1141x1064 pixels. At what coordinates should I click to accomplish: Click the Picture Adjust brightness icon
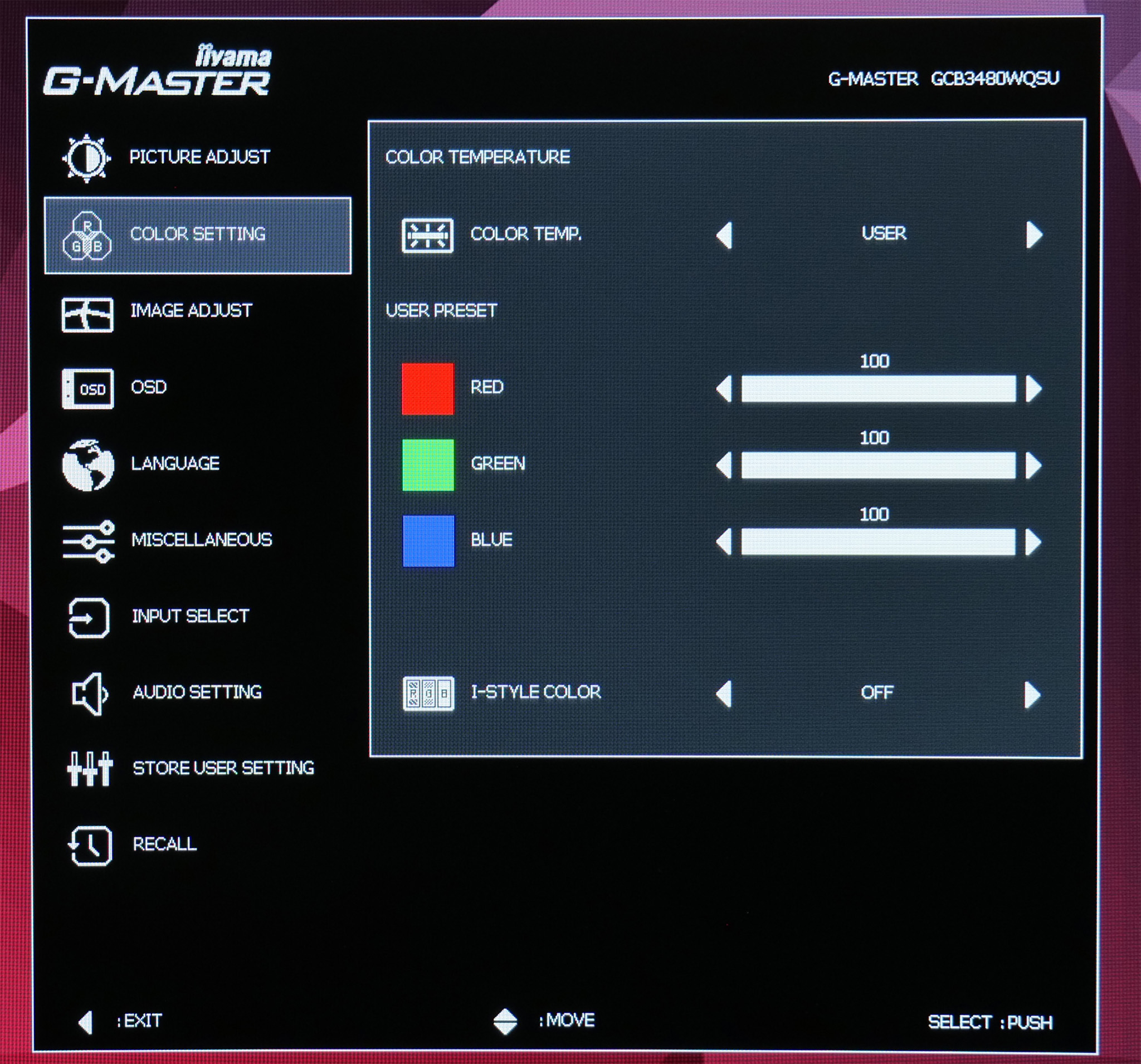[86, 158]
